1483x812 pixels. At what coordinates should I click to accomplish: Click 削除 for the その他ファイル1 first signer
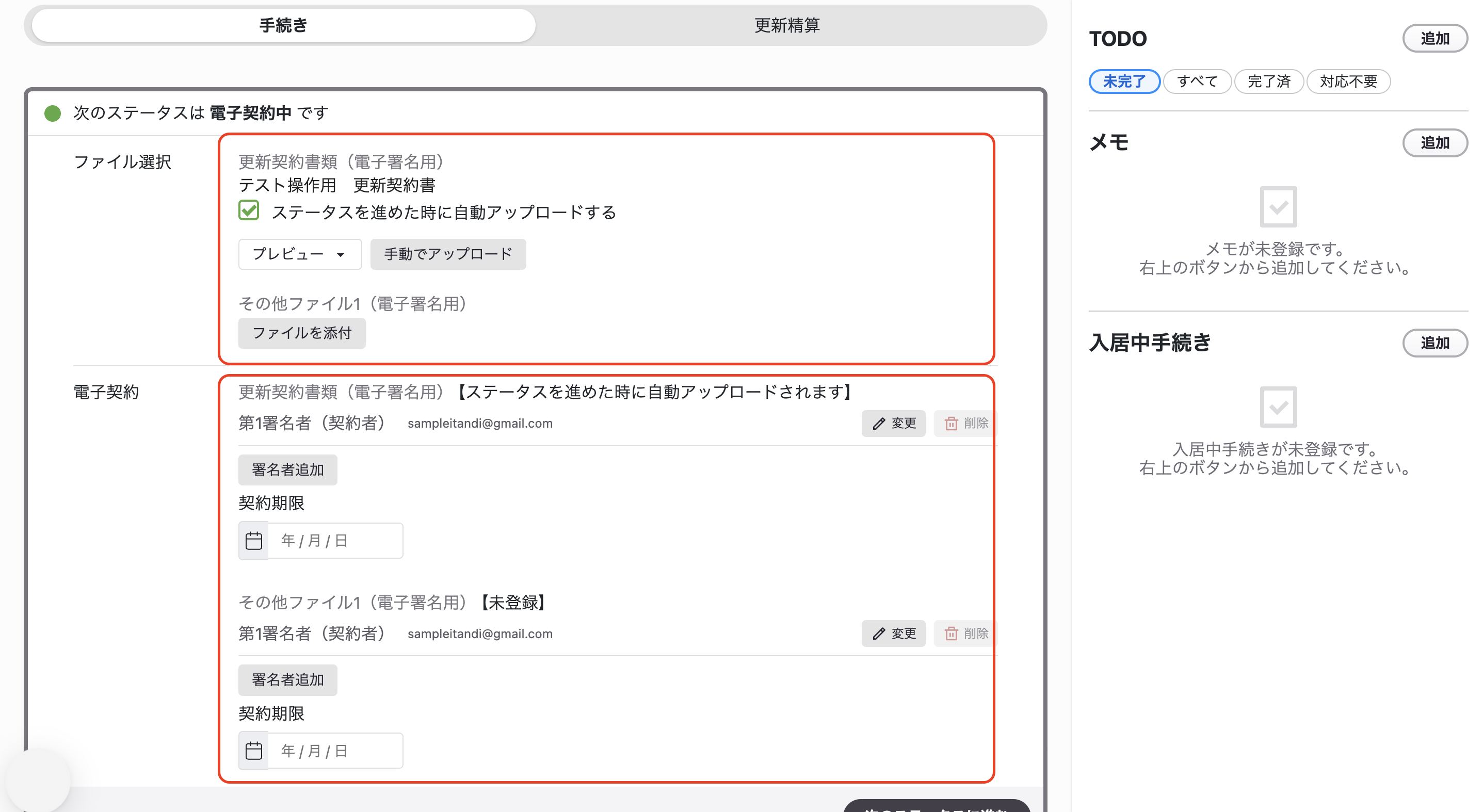tap(965, 634)
